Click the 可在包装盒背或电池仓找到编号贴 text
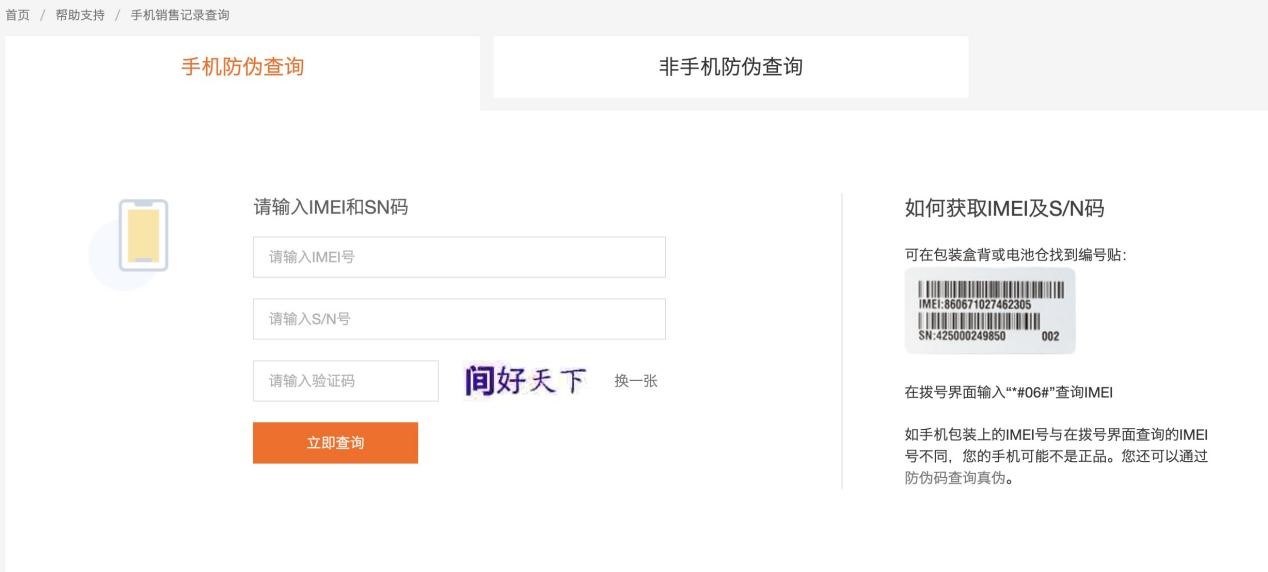 [x=1015, y=255]
